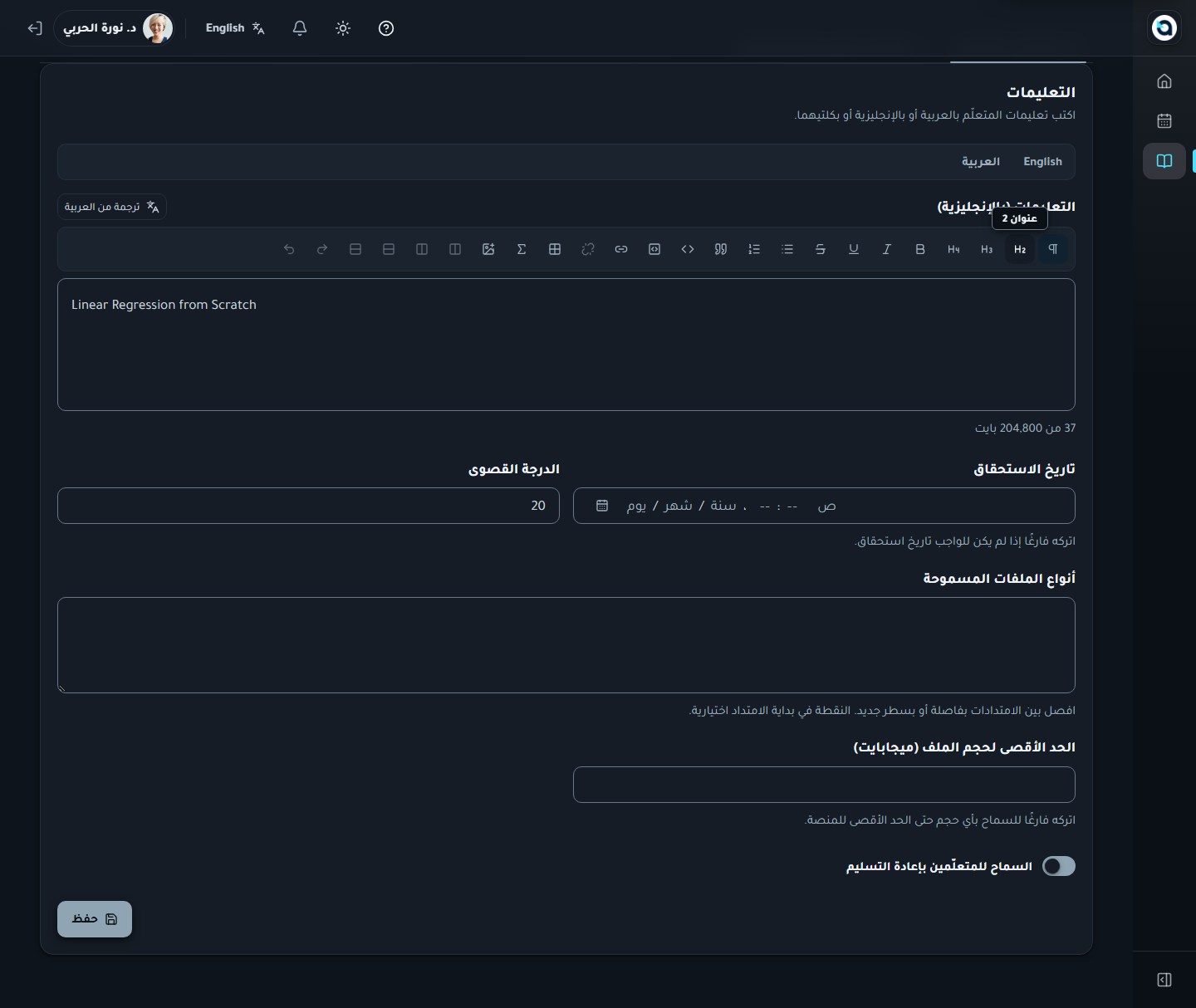
Task: Select the paragraph format icon in editor toolbar
Action: coord(1053,249)
